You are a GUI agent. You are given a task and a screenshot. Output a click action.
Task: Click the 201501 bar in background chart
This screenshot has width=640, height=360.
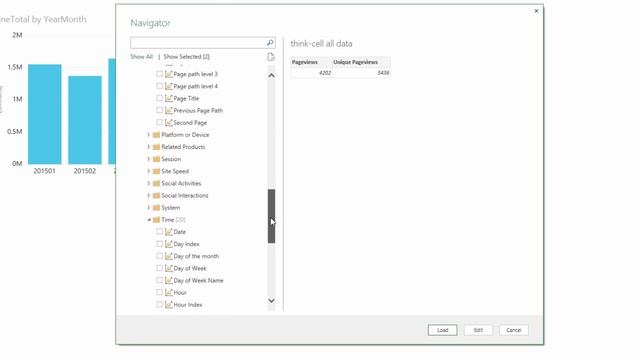44,114
